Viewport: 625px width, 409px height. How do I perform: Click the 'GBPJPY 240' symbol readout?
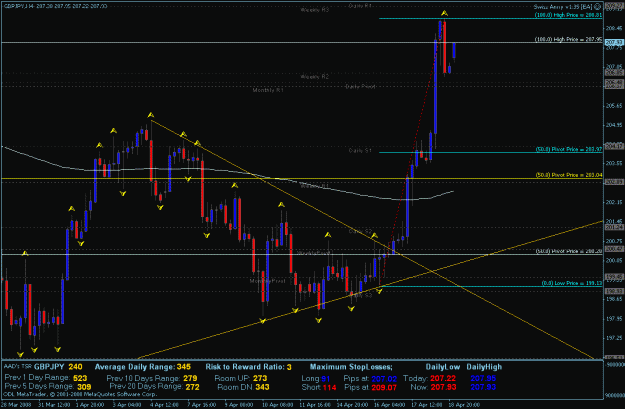pyautogui.click(x=58, y=367)
